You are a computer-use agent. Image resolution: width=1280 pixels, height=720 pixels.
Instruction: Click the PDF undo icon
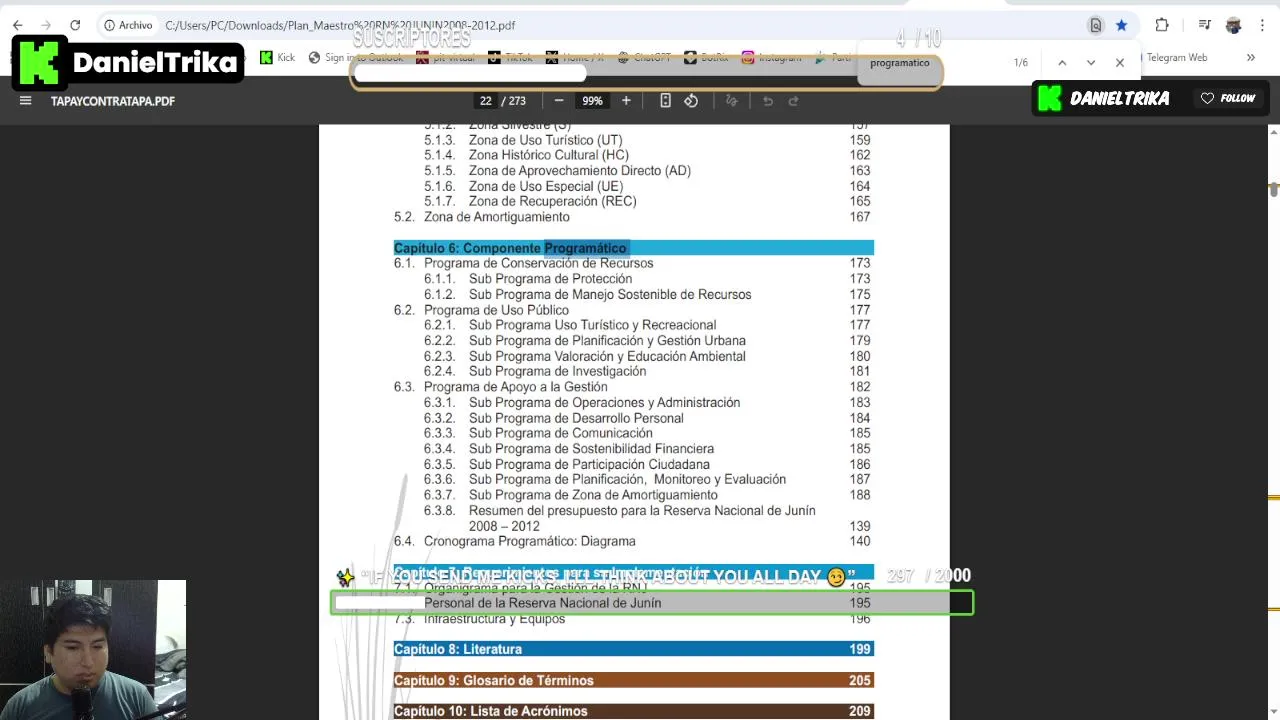[x=768, y=100]
